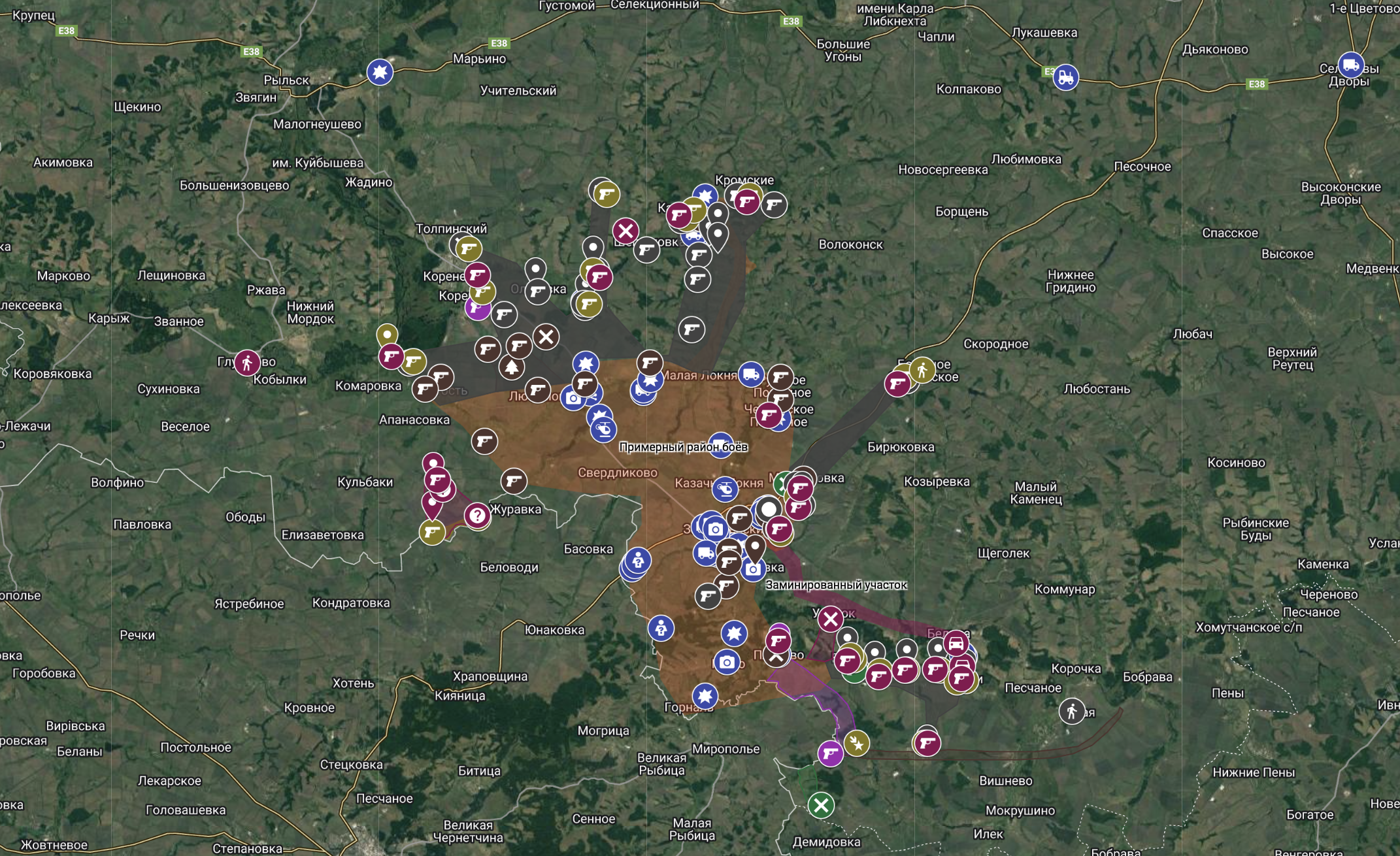Screen dimensions: 1400x856
Task: Click the blue star marker northeast of Рыльск
Action: (380, 73)
